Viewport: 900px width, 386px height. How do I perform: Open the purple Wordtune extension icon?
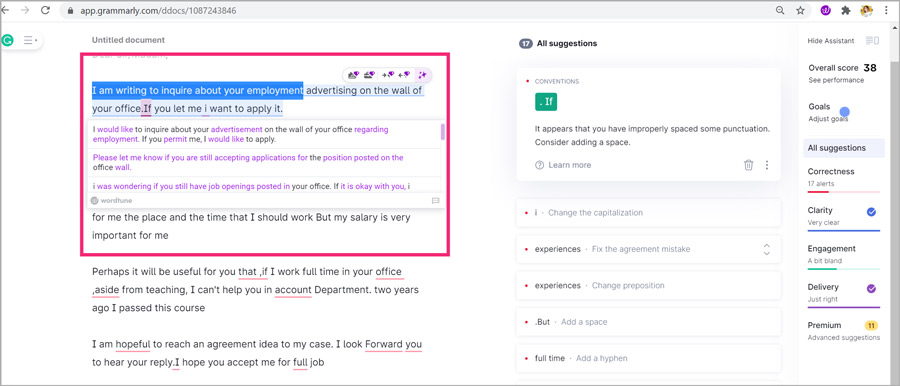click(825, 10)
